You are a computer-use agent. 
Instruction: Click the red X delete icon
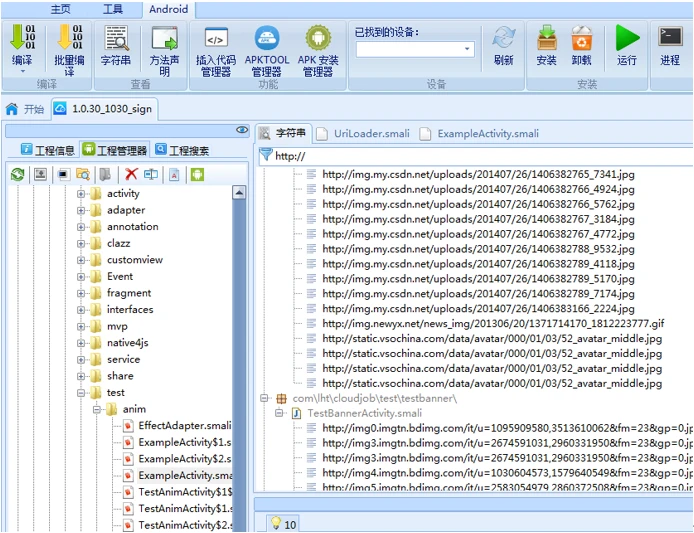(x=131, y=174)
